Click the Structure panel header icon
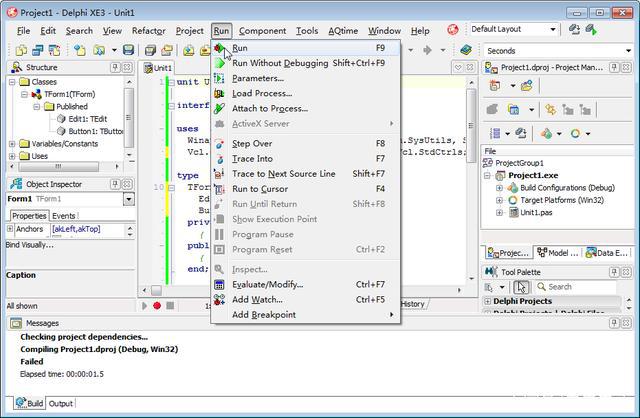The height and width of the screenshot is (418, 640). coord(17,67)
